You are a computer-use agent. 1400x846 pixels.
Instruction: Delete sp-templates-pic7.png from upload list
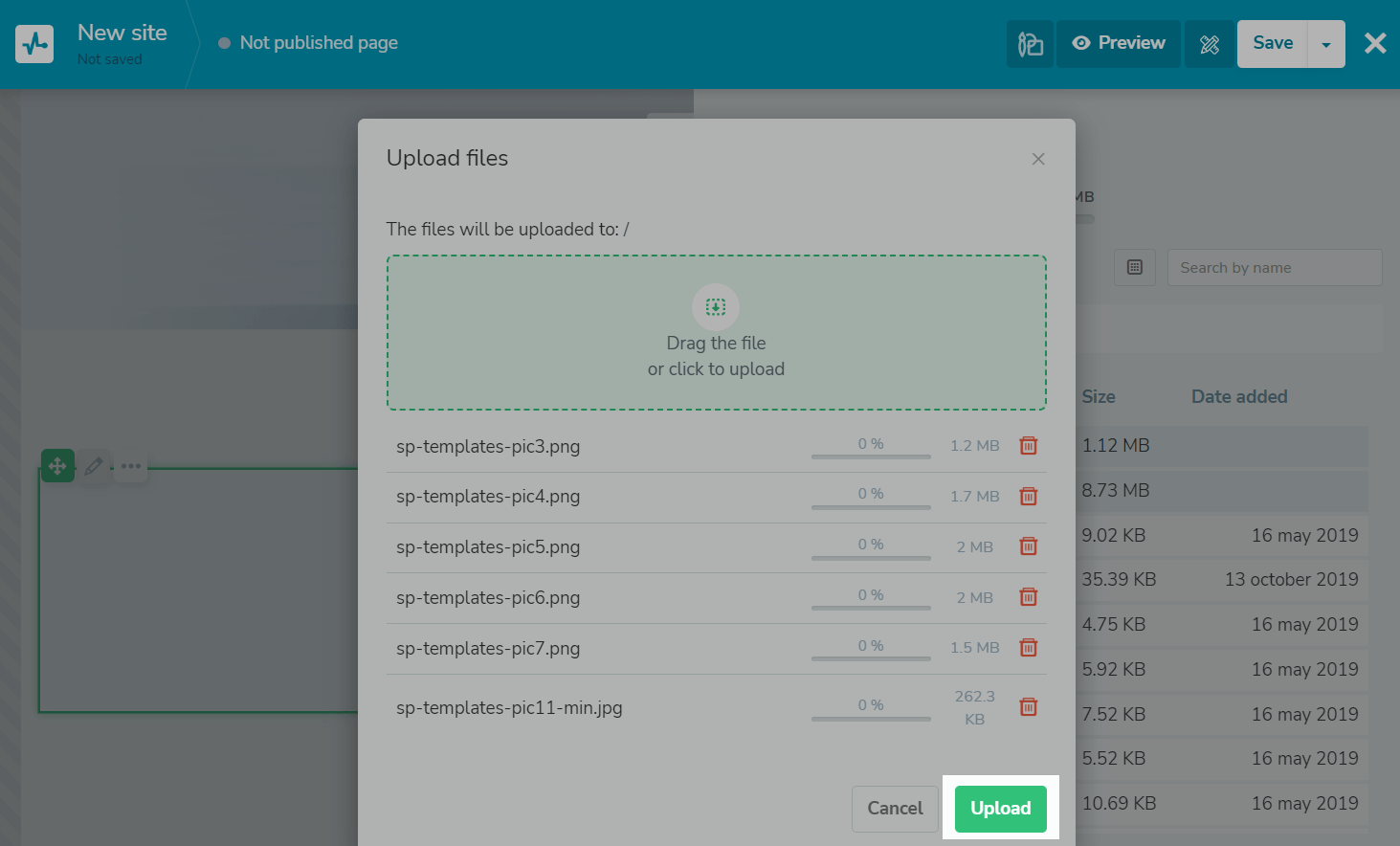(x=1029, y=648)
